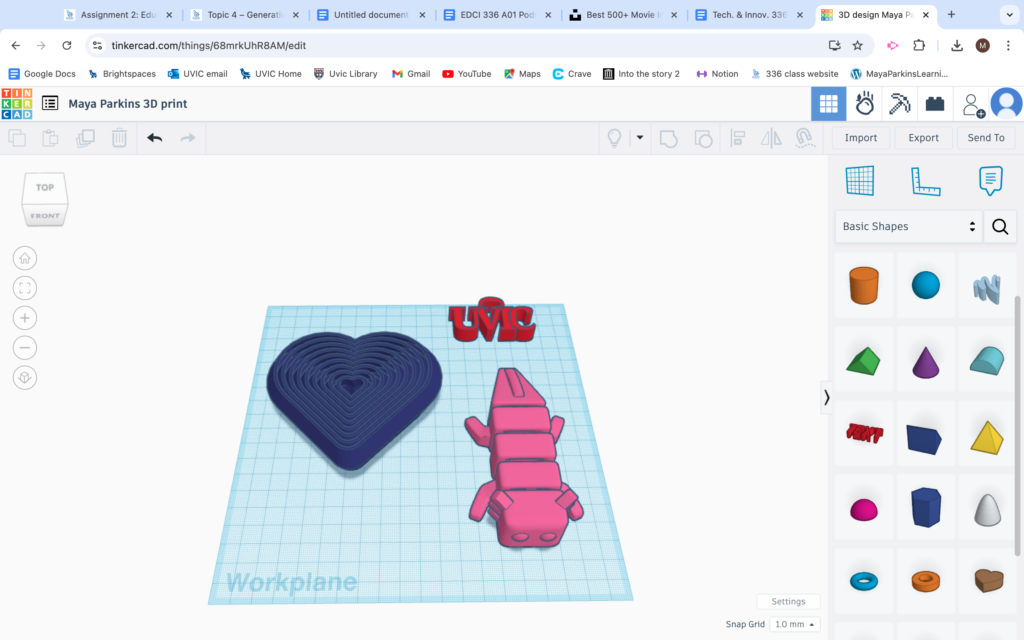The height and width of the screenshot is (640, 1024).
Task: Select the 3D design grid view
Action: tap(829, 104)
